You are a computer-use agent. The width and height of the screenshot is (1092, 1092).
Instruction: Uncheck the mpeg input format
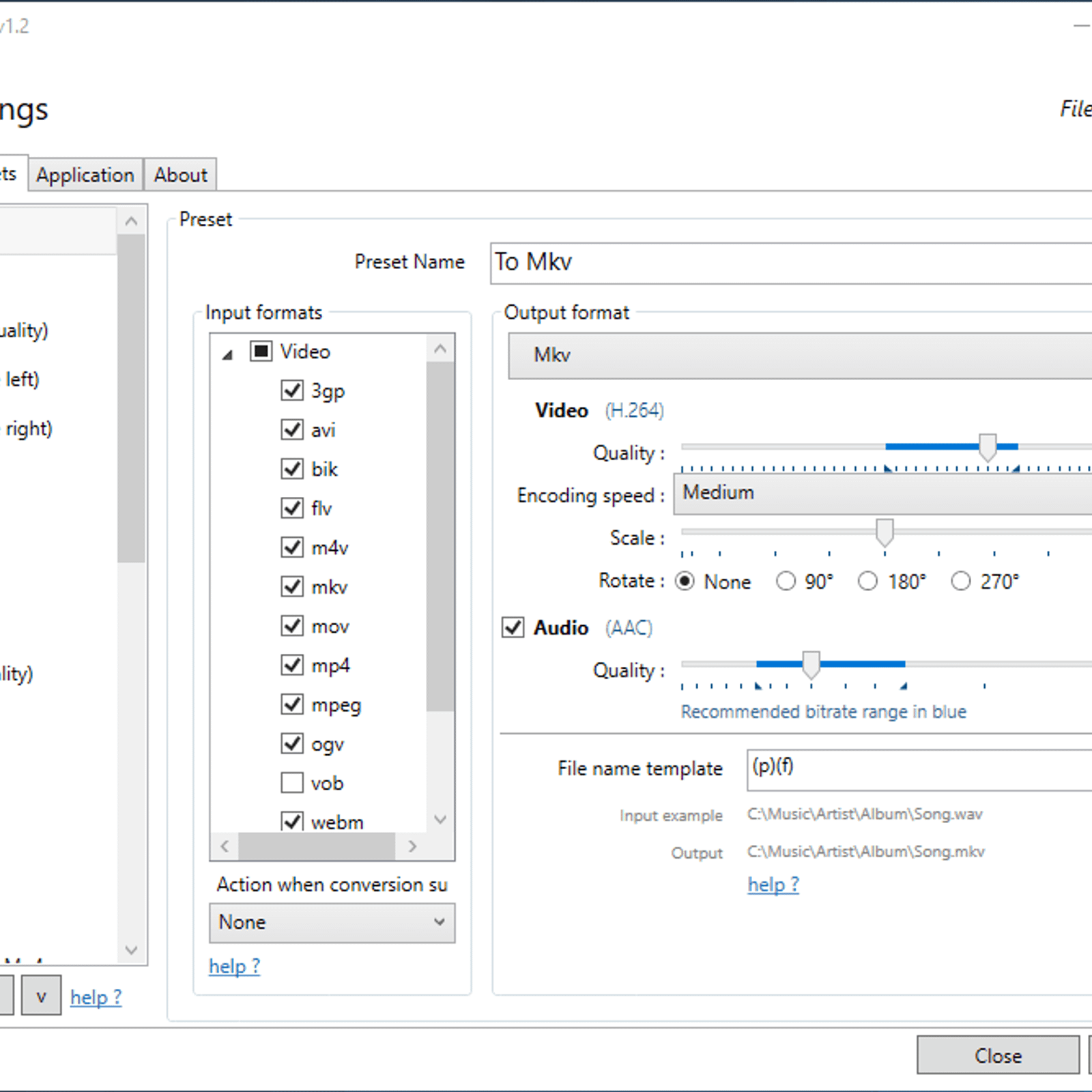click(x=292, y=704)
